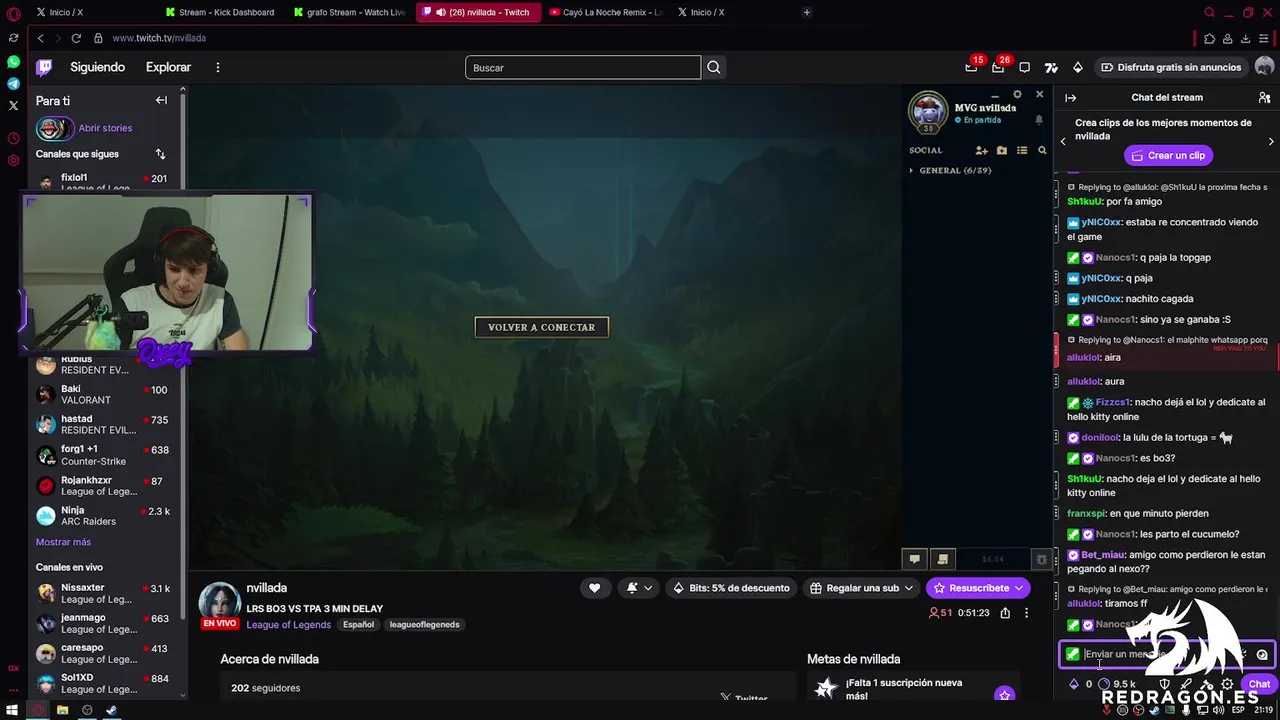Open chat community users icon
Image resolution: width=1280 pixels, height=720 pixels.
click(1264, 97)
